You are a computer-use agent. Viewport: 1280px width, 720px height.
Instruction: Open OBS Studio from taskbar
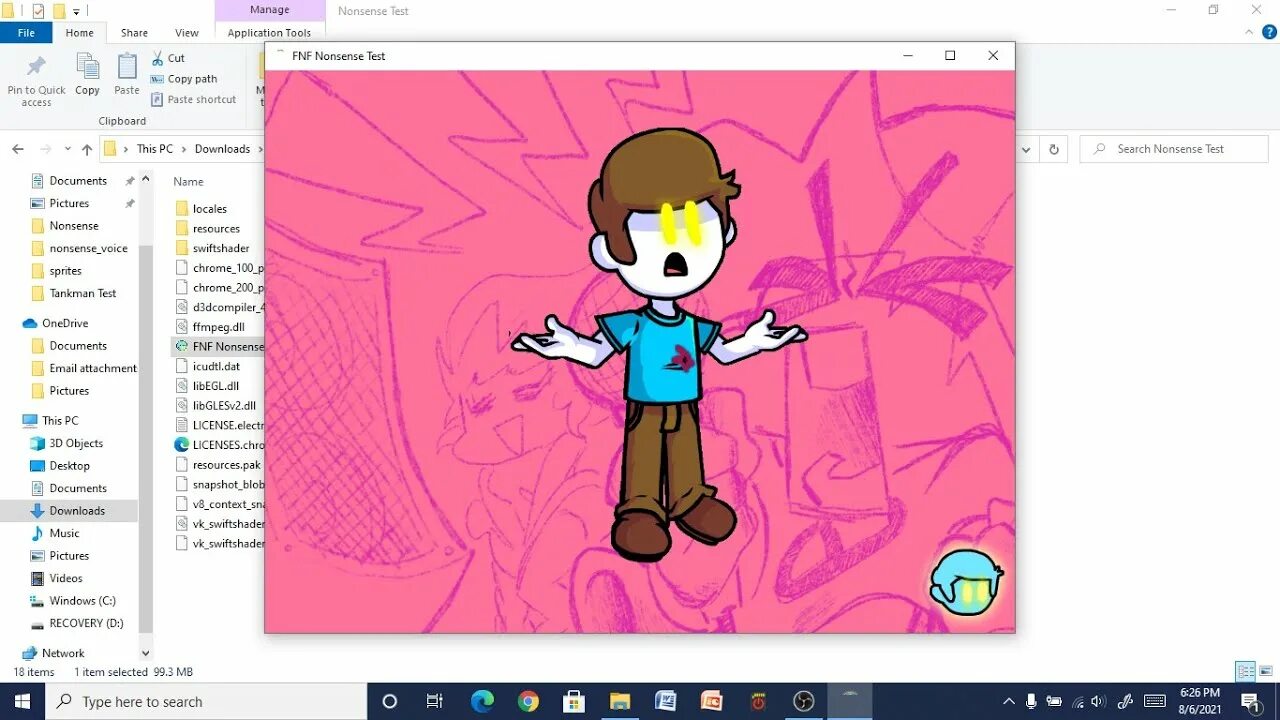click(804, 701)
